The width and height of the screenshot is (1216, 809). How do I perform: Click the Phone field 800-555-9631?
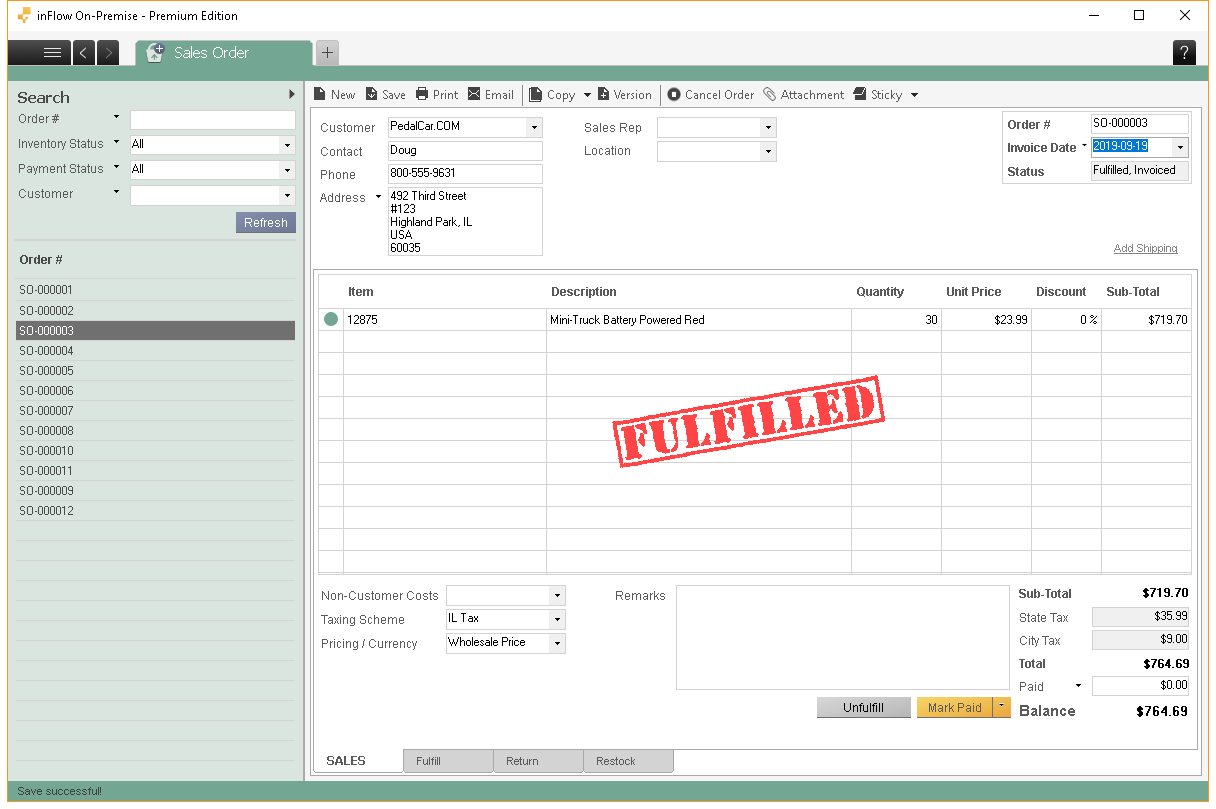465,174
